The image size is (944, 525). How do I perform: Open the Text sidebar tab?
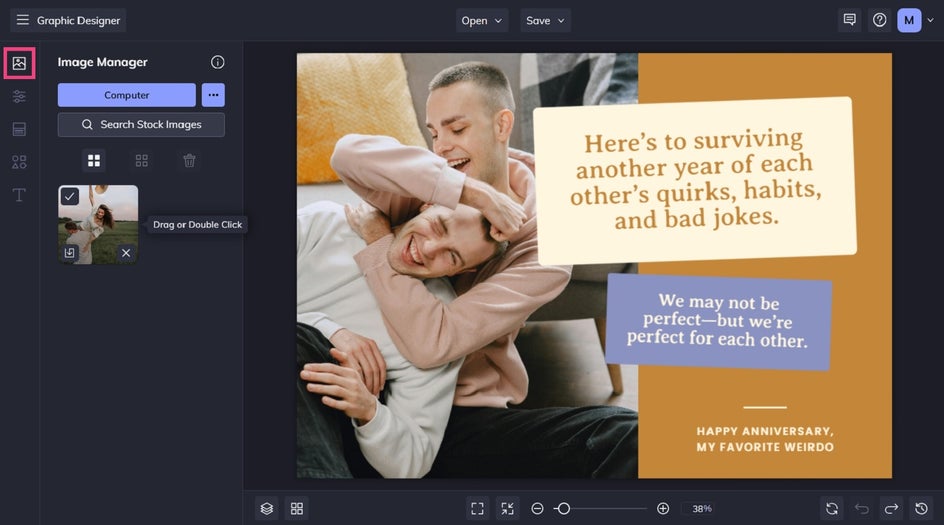tap(19, 195)
